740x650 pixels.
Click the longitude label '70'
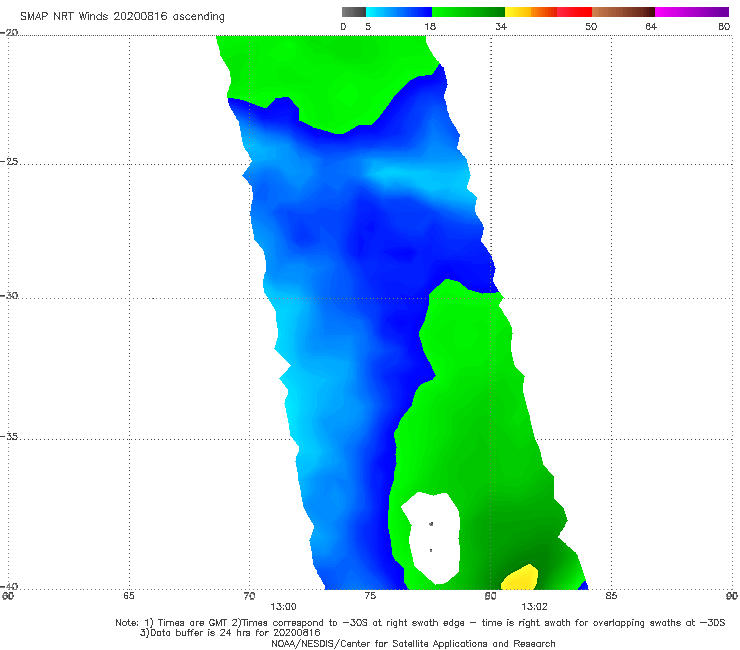coord(249,596)
